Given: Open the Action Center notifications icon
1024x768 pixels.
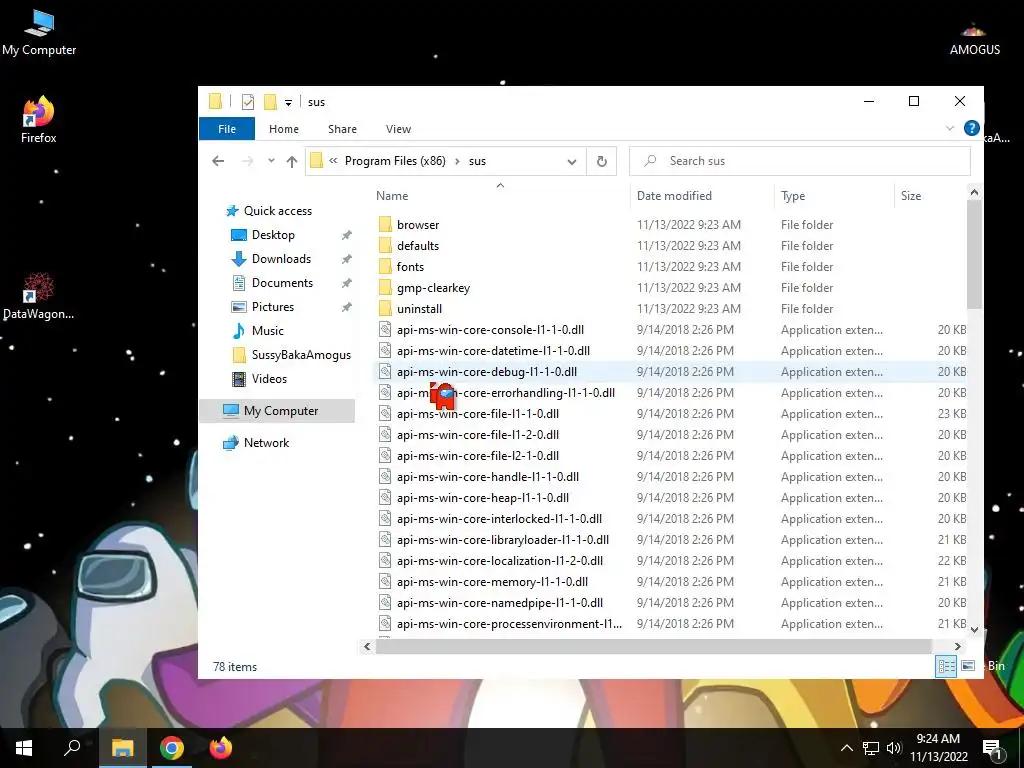Looking at the screenshot, I should pos(992,748).
